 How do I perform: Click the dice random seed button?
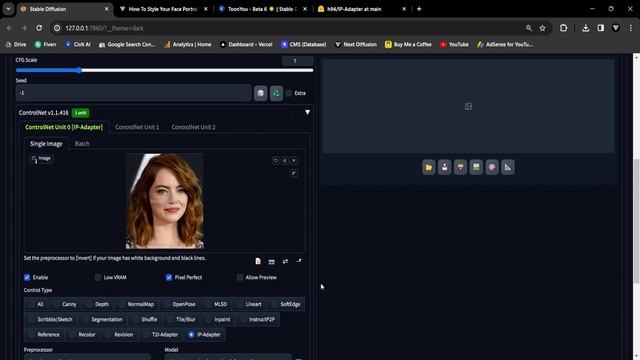260,93
